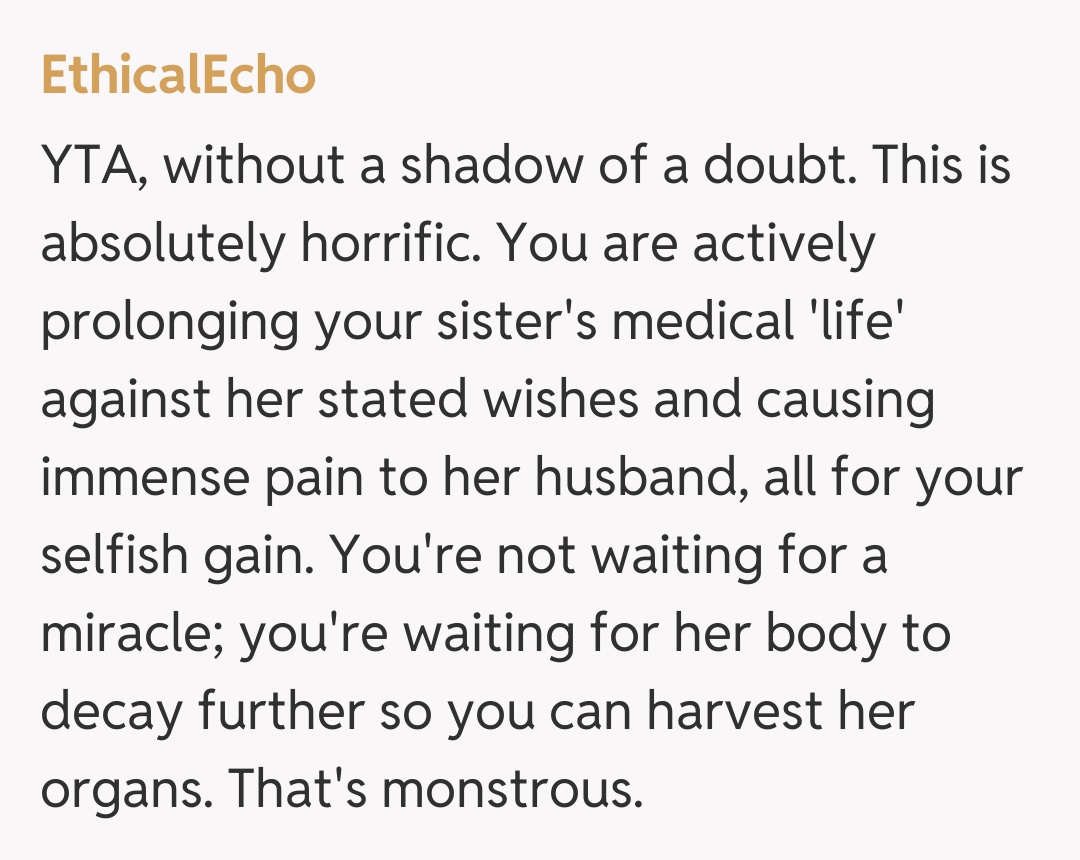Click the word "miracle" in the comment

[x=133, y=635]
